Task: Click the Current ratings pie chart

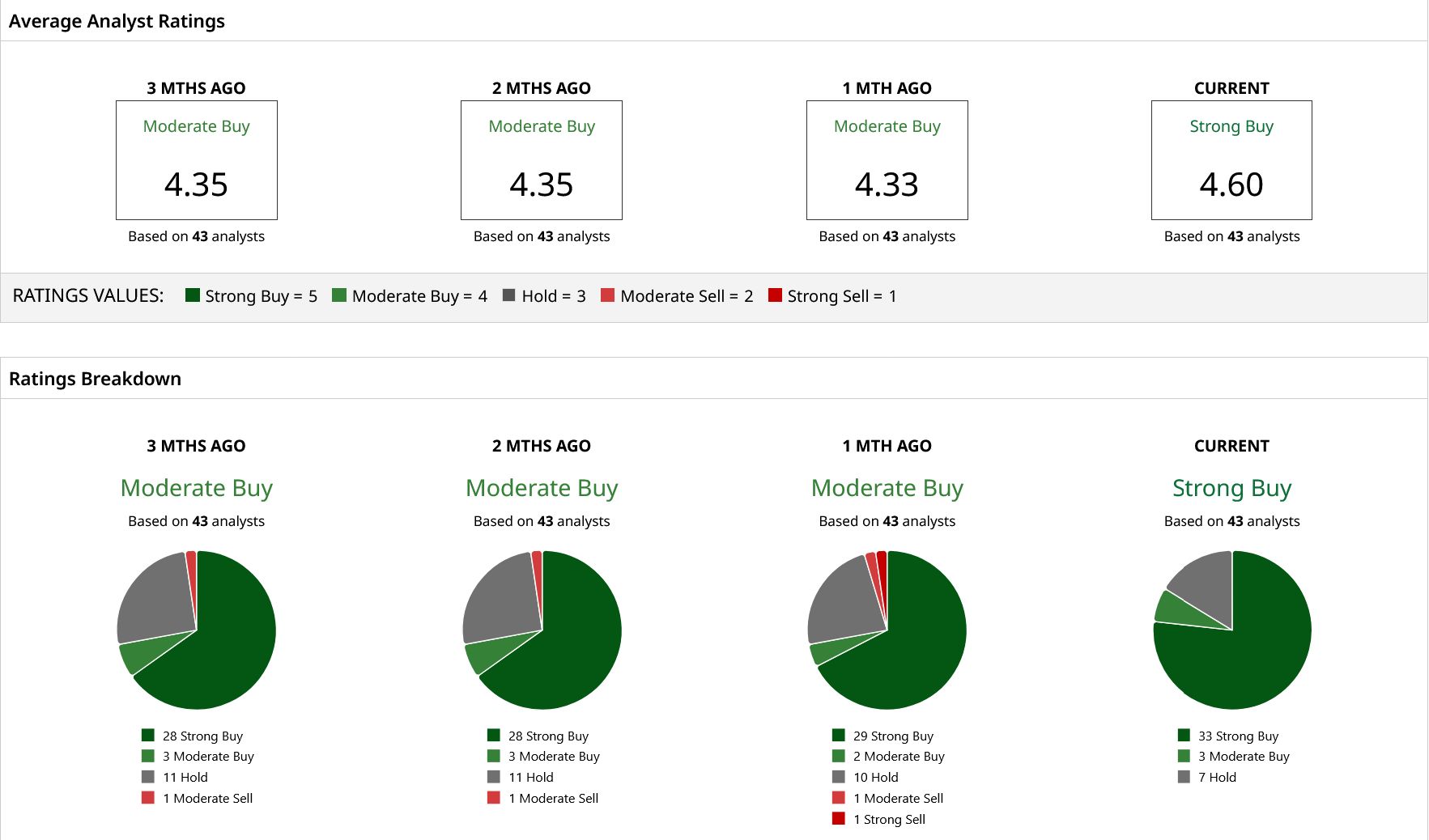Action: [x=1231, y=630]
